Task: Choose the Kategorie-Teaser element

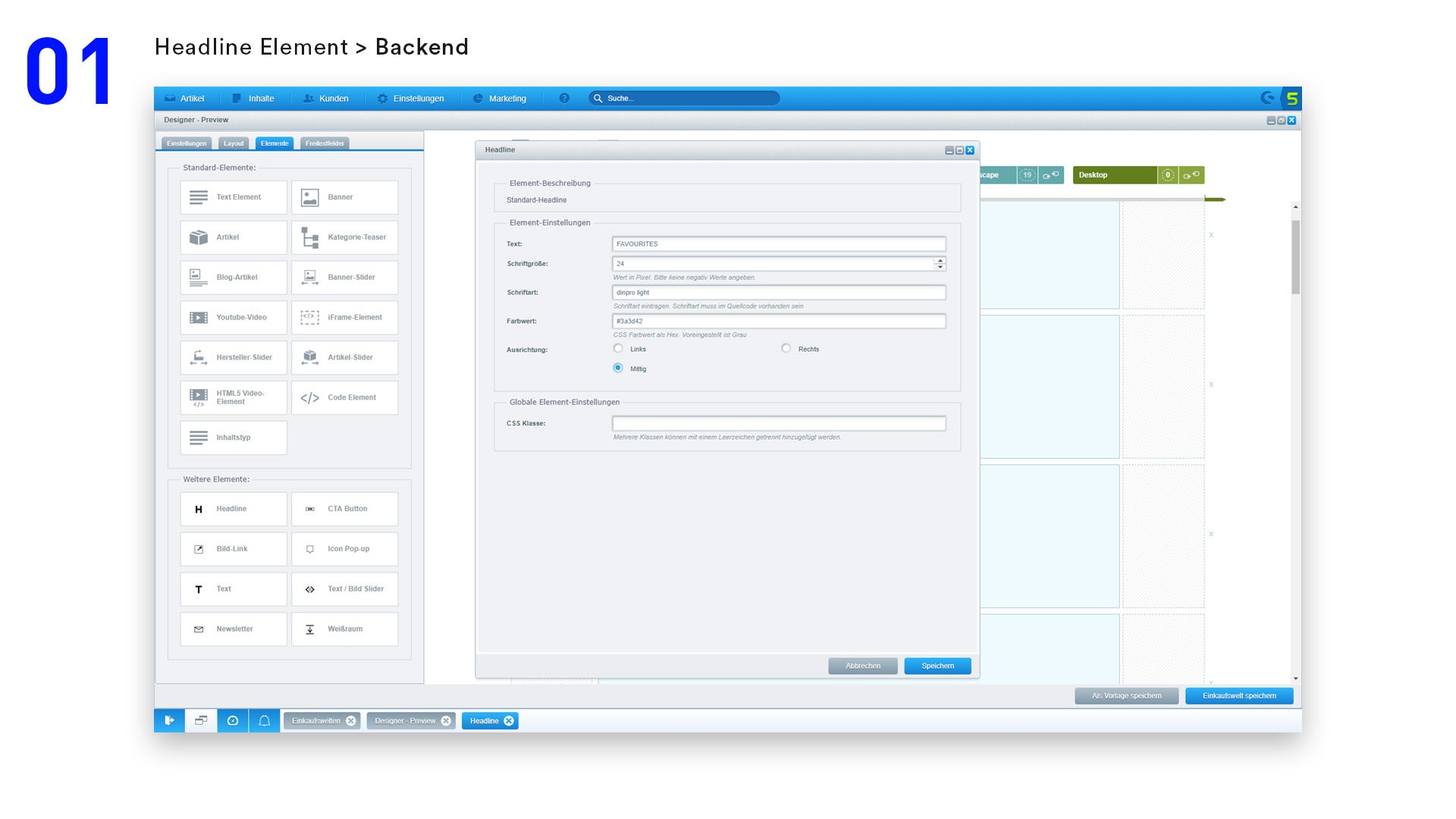Action: (345, 237)
